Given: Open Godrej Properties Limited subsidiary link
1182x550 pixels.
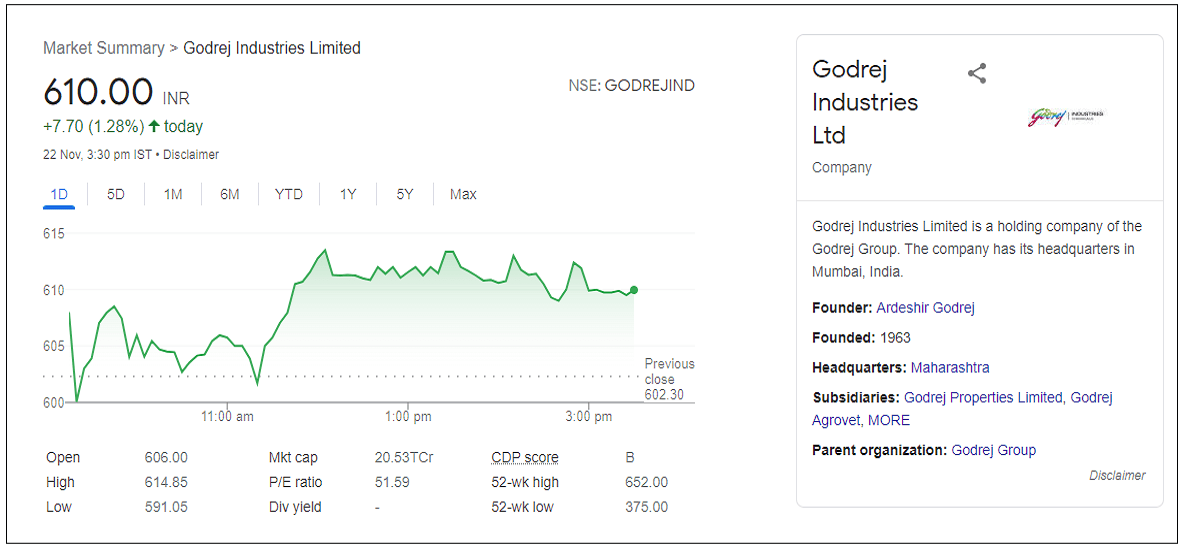Looking at the screenshot, I should click(983, 397).
